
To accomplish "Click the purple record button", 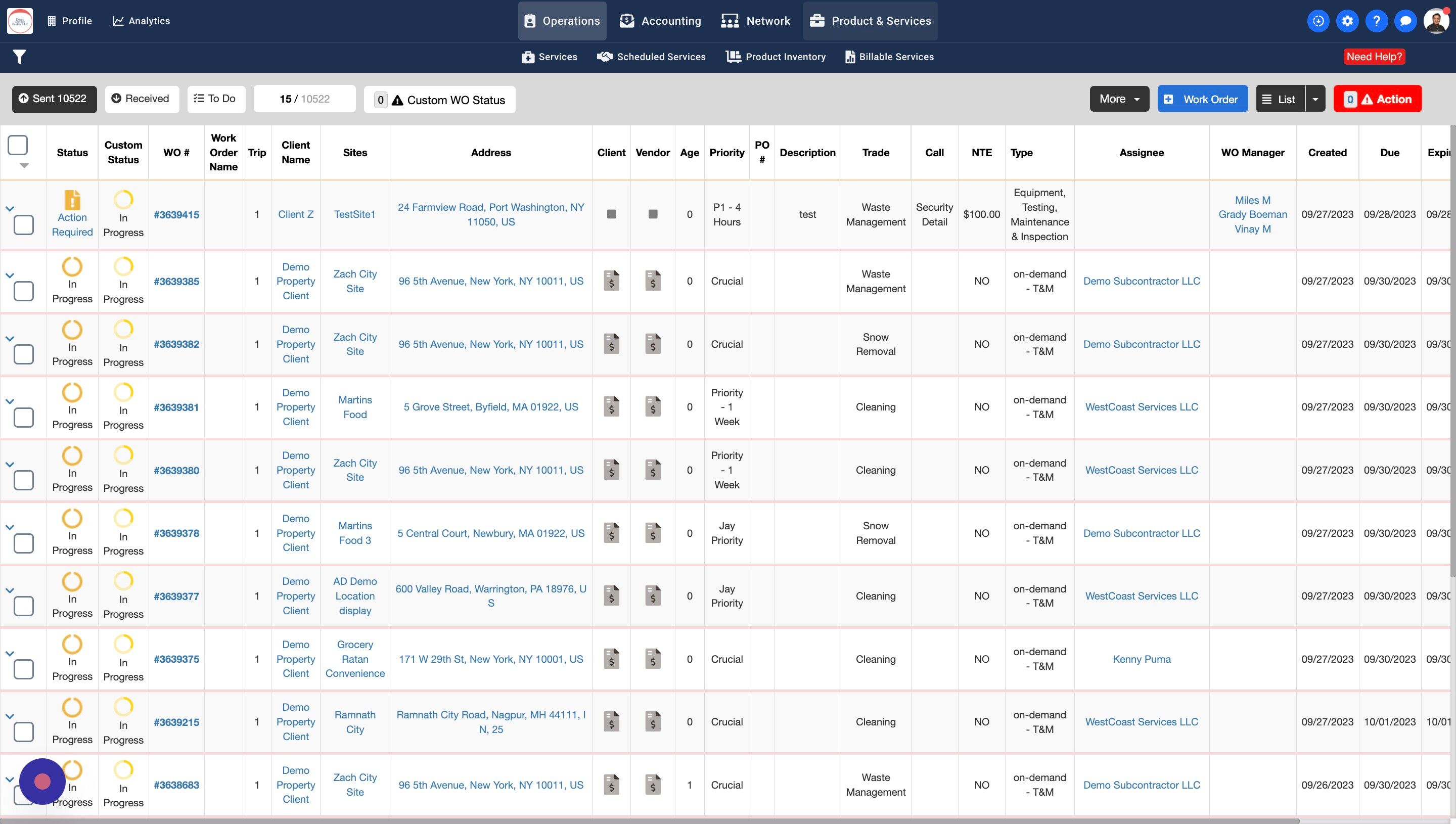I will click(42, 782).
